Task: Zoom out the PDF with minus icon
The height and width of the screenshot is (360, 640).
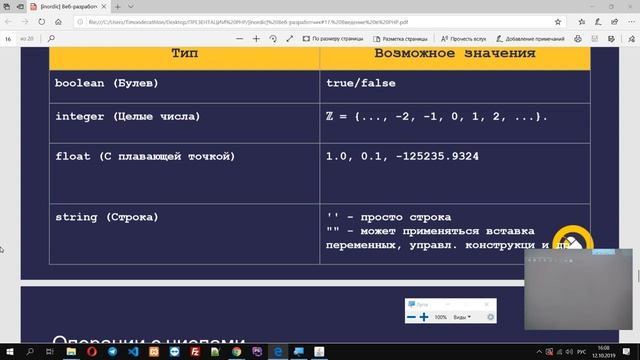Action: 240,39
